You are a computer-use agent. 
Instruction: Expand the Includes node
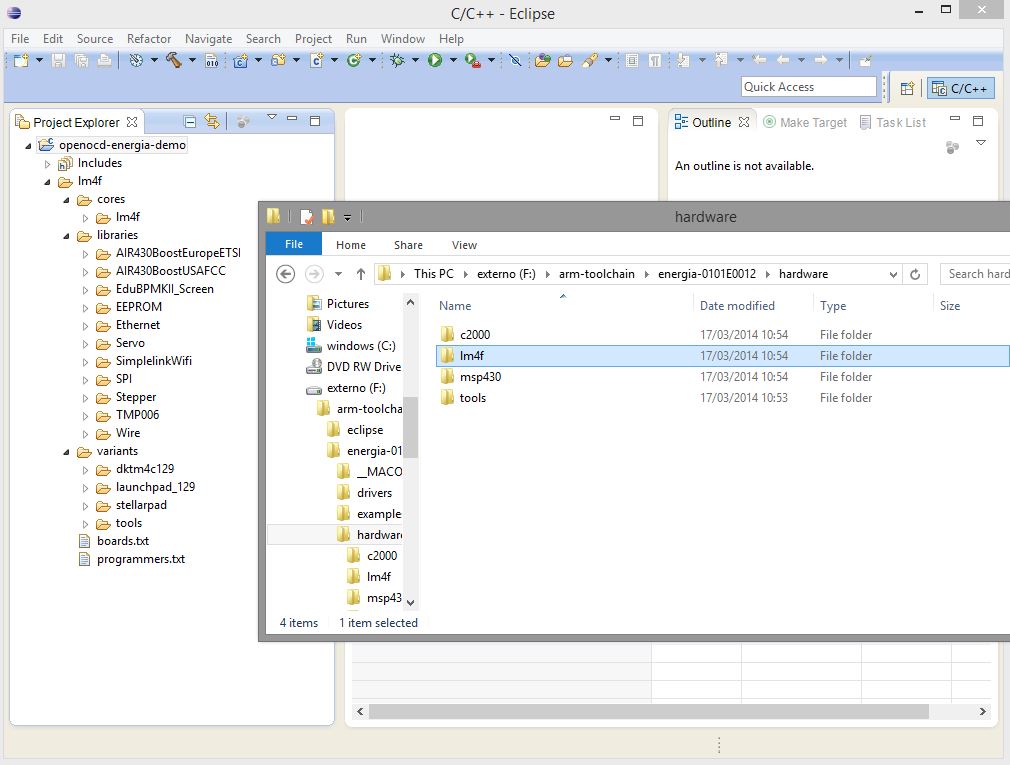coord(47,164)
